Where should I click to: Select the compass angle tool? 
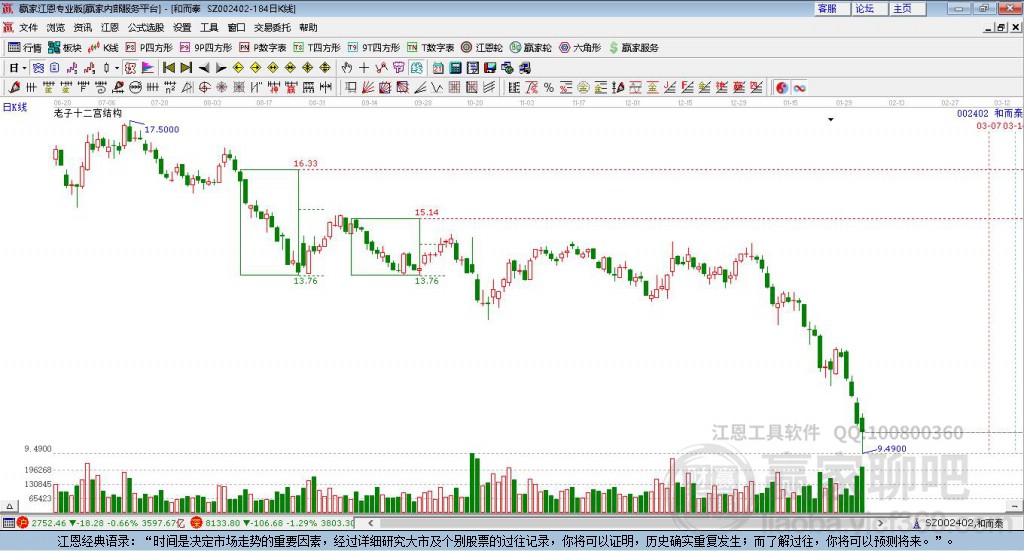click(187, 87)
